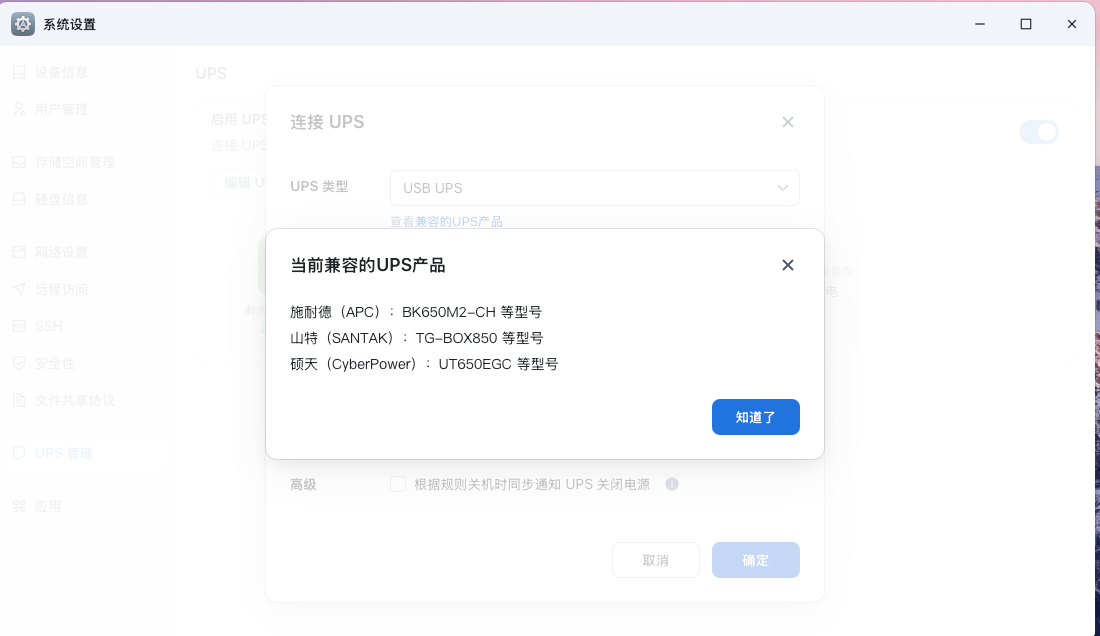Viewport: 1100px width, 636px height.
Task: Click the 知道了 confirmation button
Action: click(x=756, y=417)
